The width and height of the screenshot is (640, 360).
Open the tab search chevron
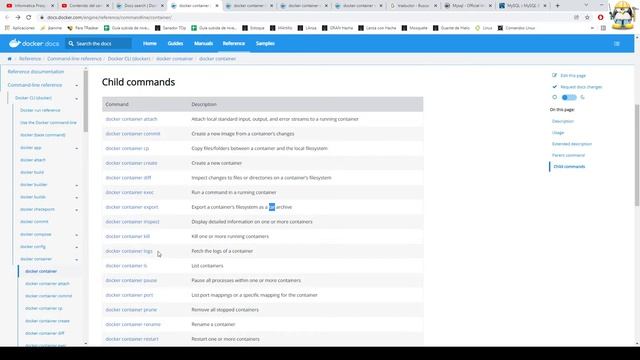586,5
